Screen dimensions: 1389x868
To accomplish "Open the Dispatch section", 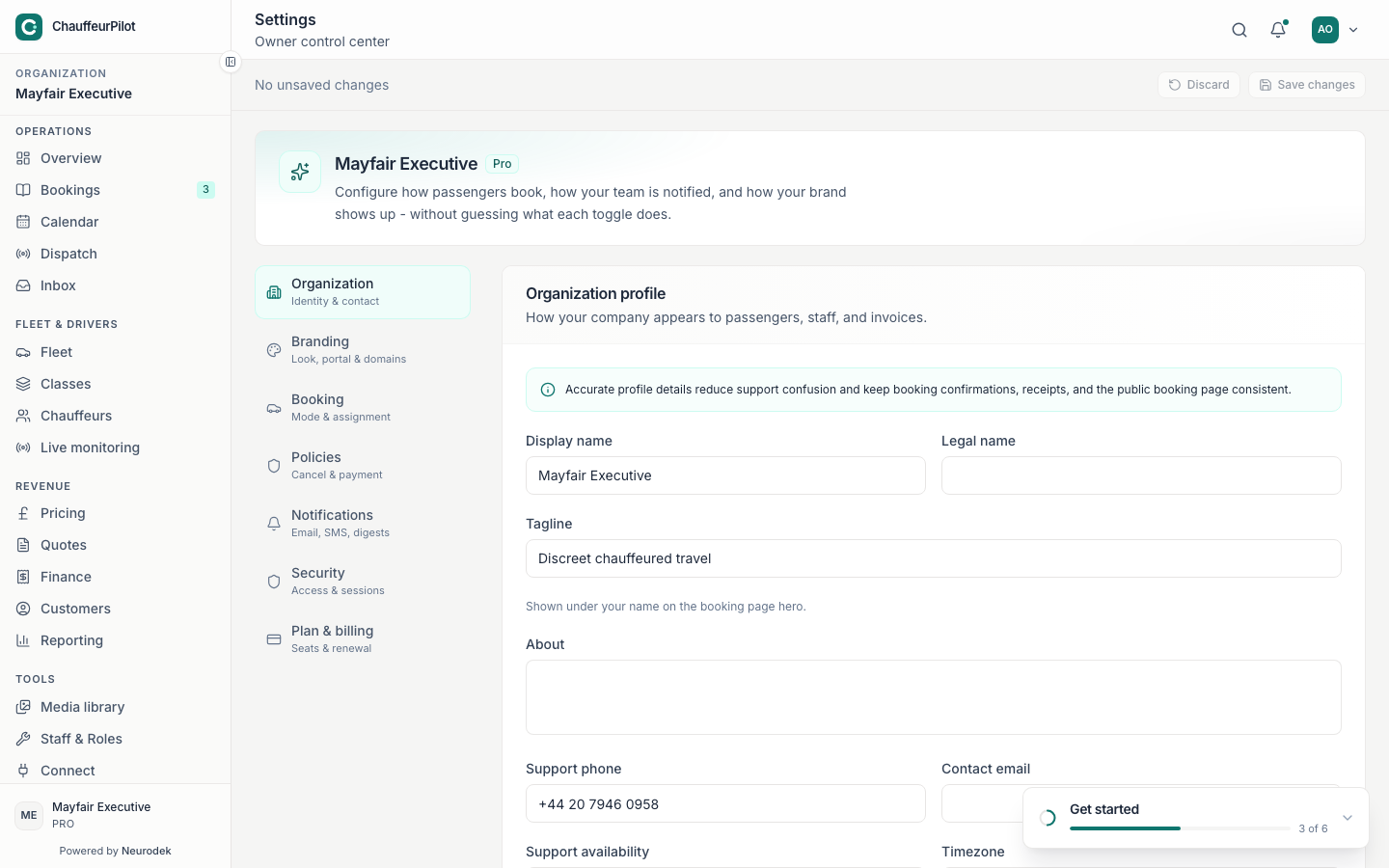I will (115, 254).
